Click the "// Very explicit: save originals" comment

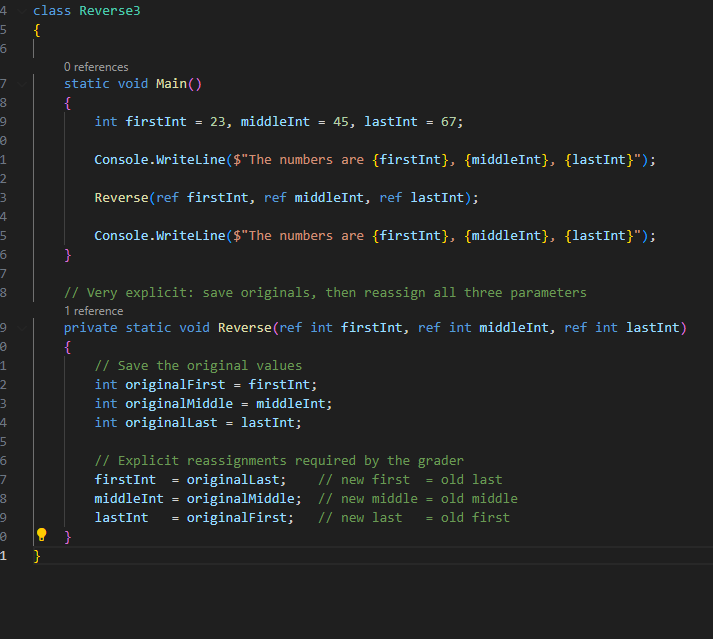click(x=325, y=293)
